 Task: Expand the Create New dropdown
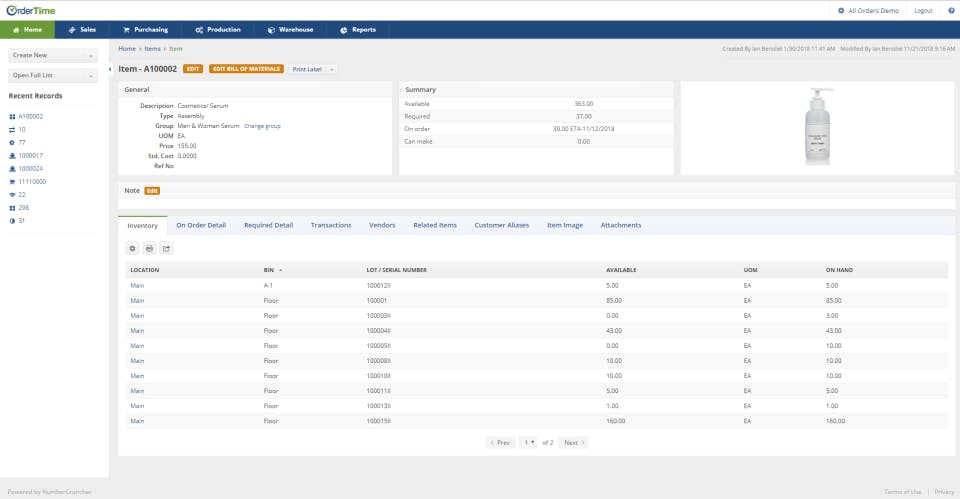[x=53, y=56]
